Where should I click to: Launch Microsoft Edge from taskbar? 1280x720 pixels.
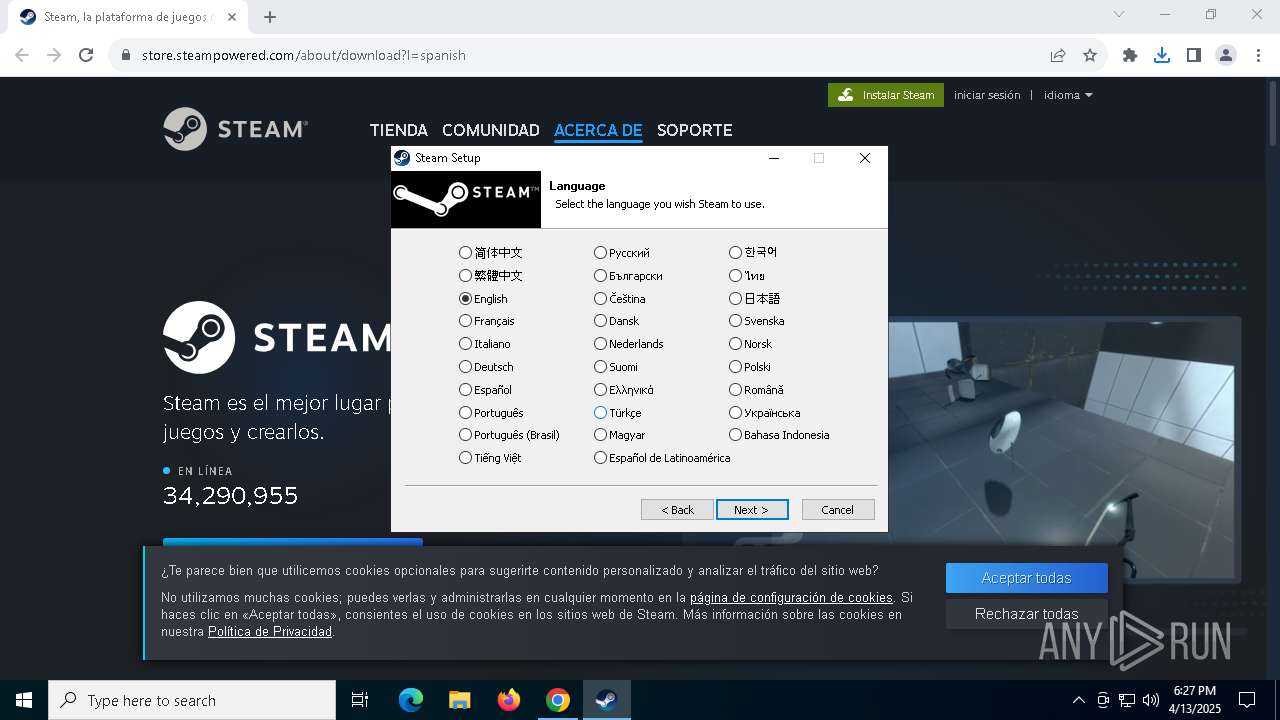click(411, 700)
